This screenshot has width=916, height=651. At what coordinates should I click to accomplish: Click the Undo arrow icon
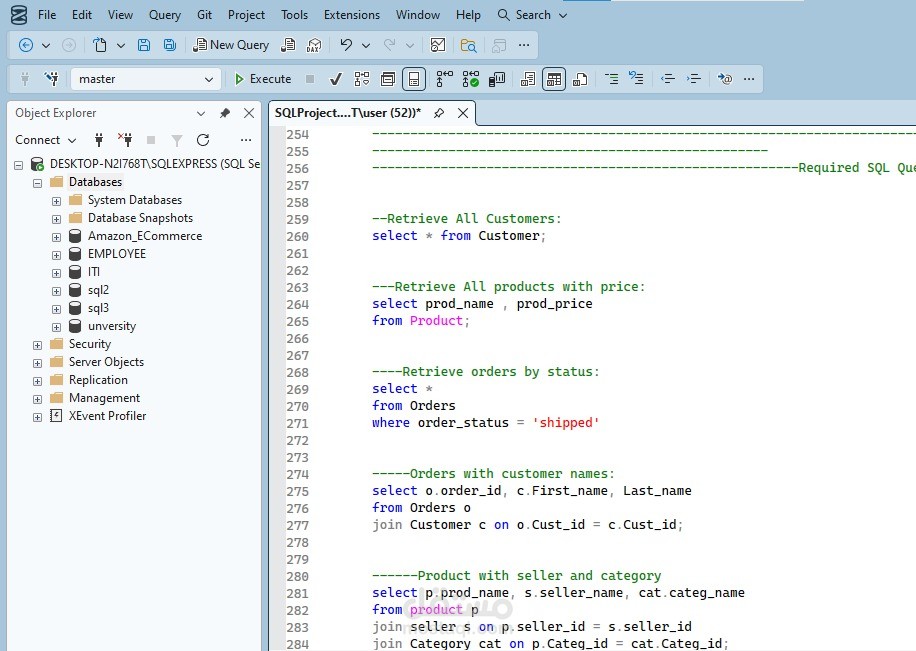point(346,45)
